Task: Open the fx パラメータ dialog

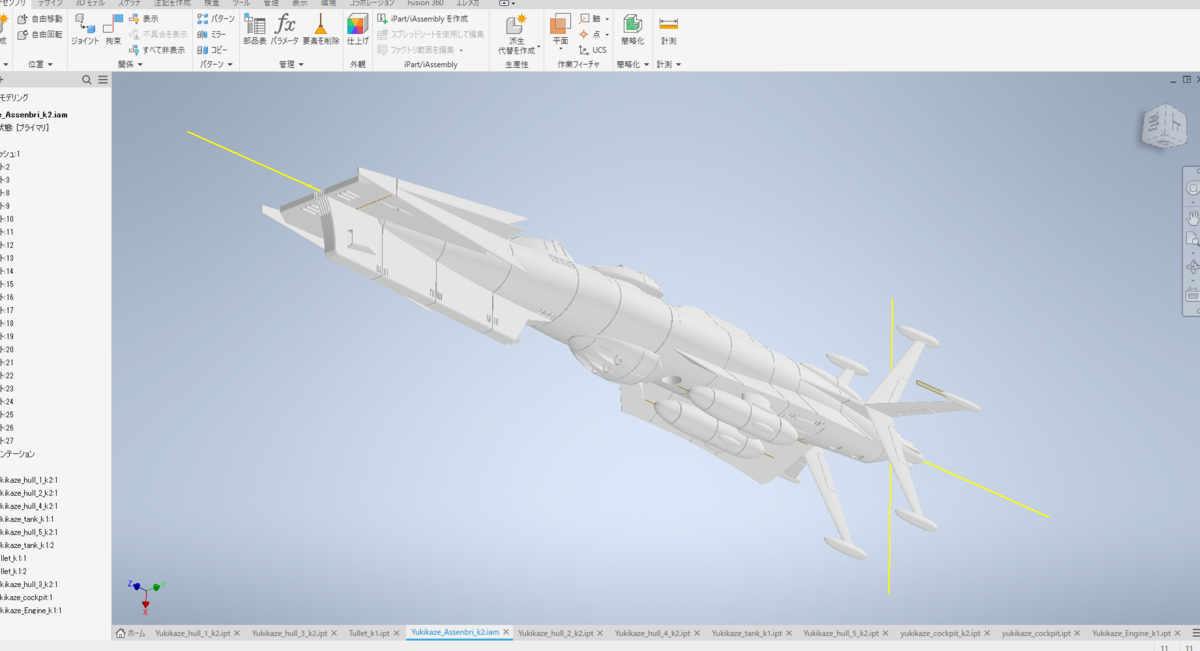Action: [285, 29]
